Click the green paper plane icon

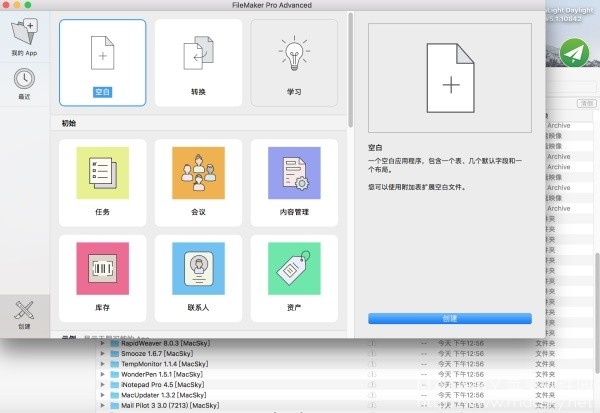click(x=574, y=53)
